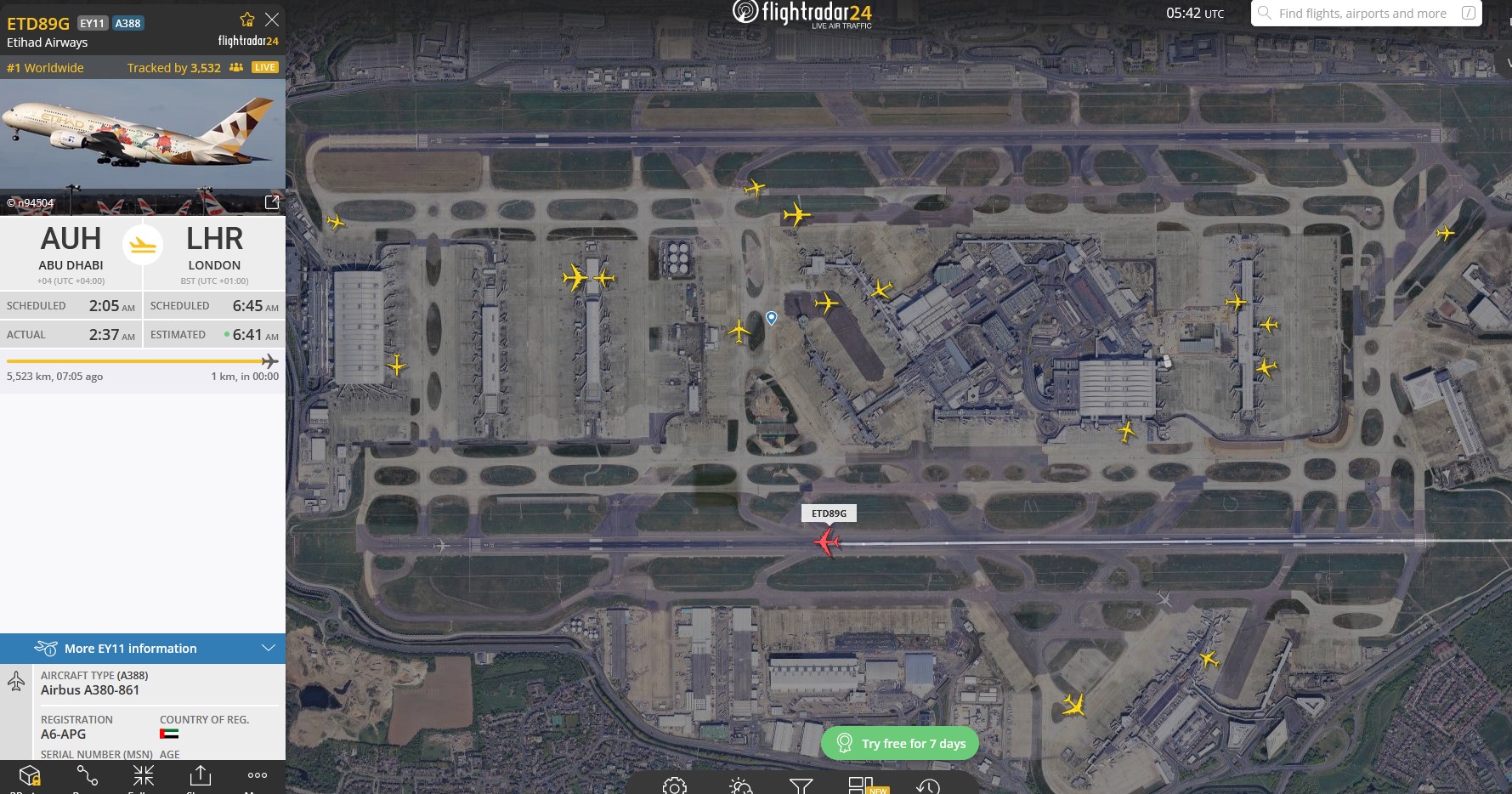Open the share flight icon
The width and height of the screenshot is (1512, 794).
[201, 775]
